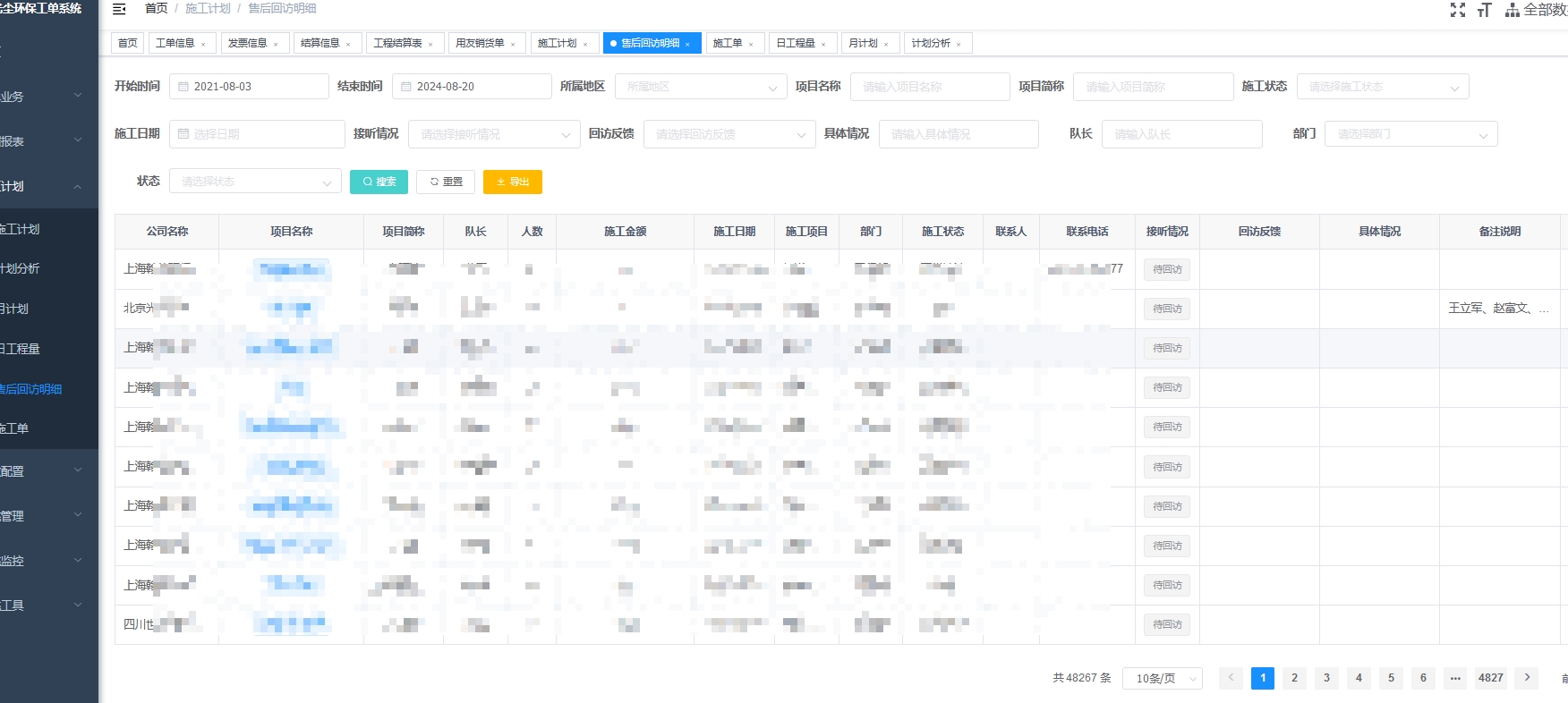Image resolution: width=1568 pixels, height=703 pixels.
Task: Open the 状态 dropdown
Action: tap(255, 182)
